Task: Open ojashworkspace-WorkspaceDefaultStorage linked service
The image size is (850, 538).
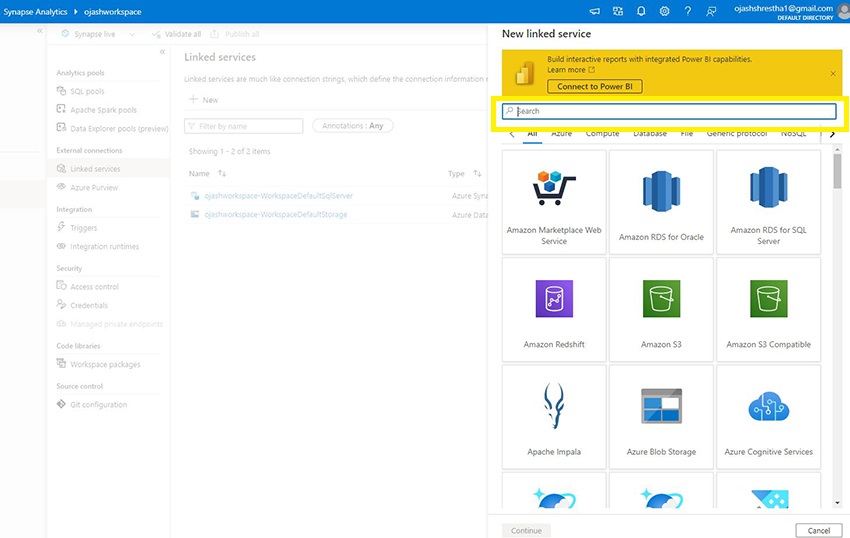Action: (276, 214)
